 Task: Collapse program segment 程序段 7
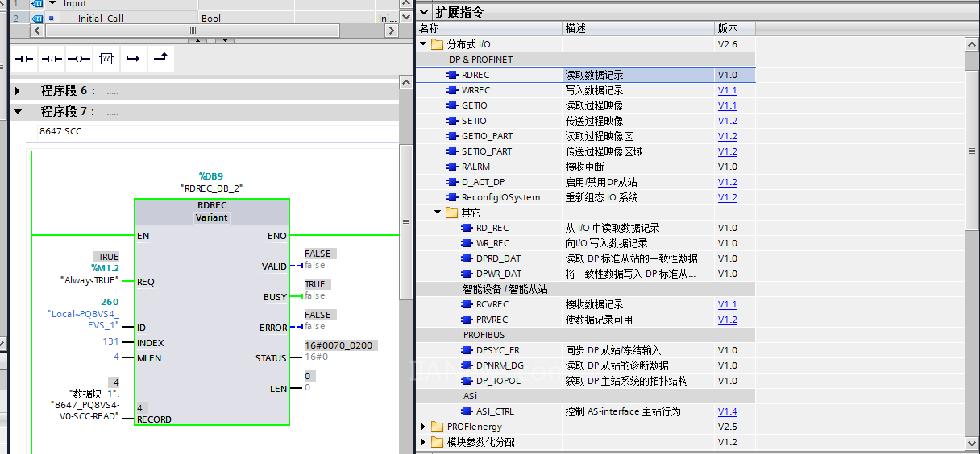[18, 111]
